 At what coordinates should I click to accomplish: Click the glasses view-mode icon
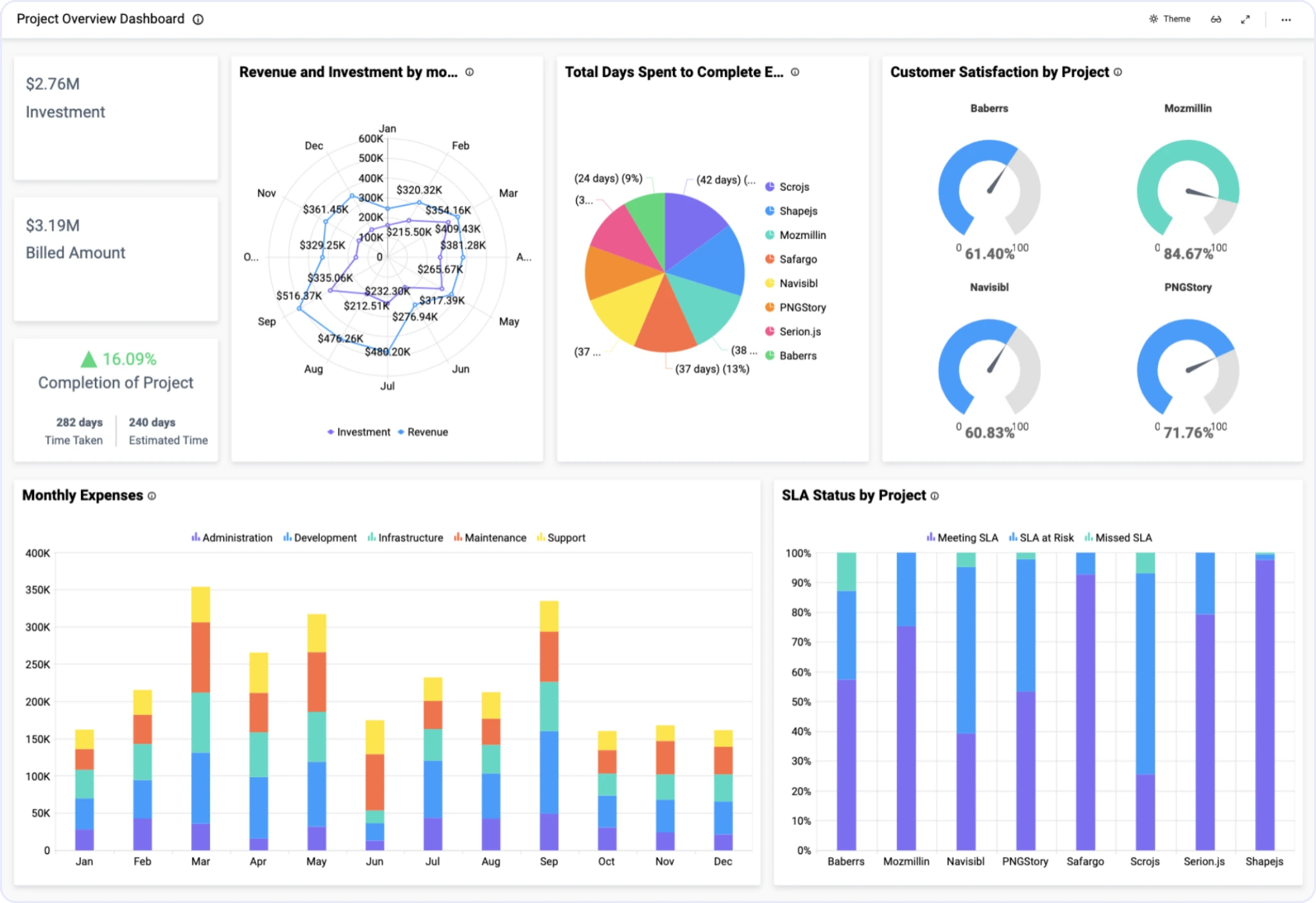1216,19
